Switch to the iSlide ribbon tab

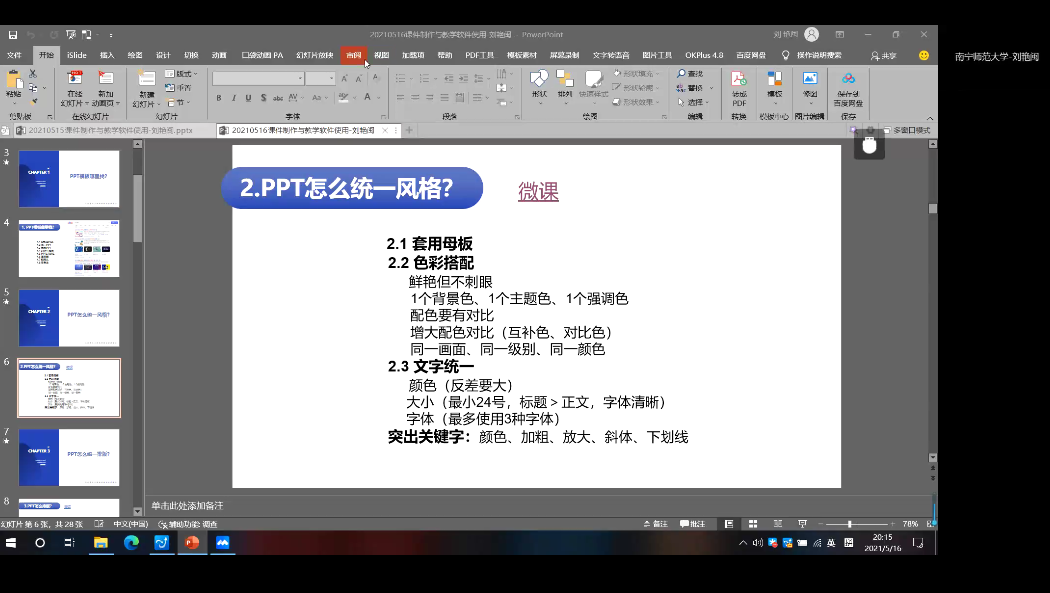click(76, 56)
